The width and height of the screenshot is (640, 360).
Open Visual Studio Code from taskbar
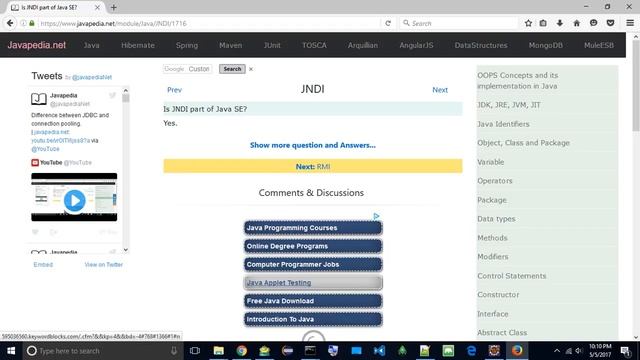coord(379,351)
